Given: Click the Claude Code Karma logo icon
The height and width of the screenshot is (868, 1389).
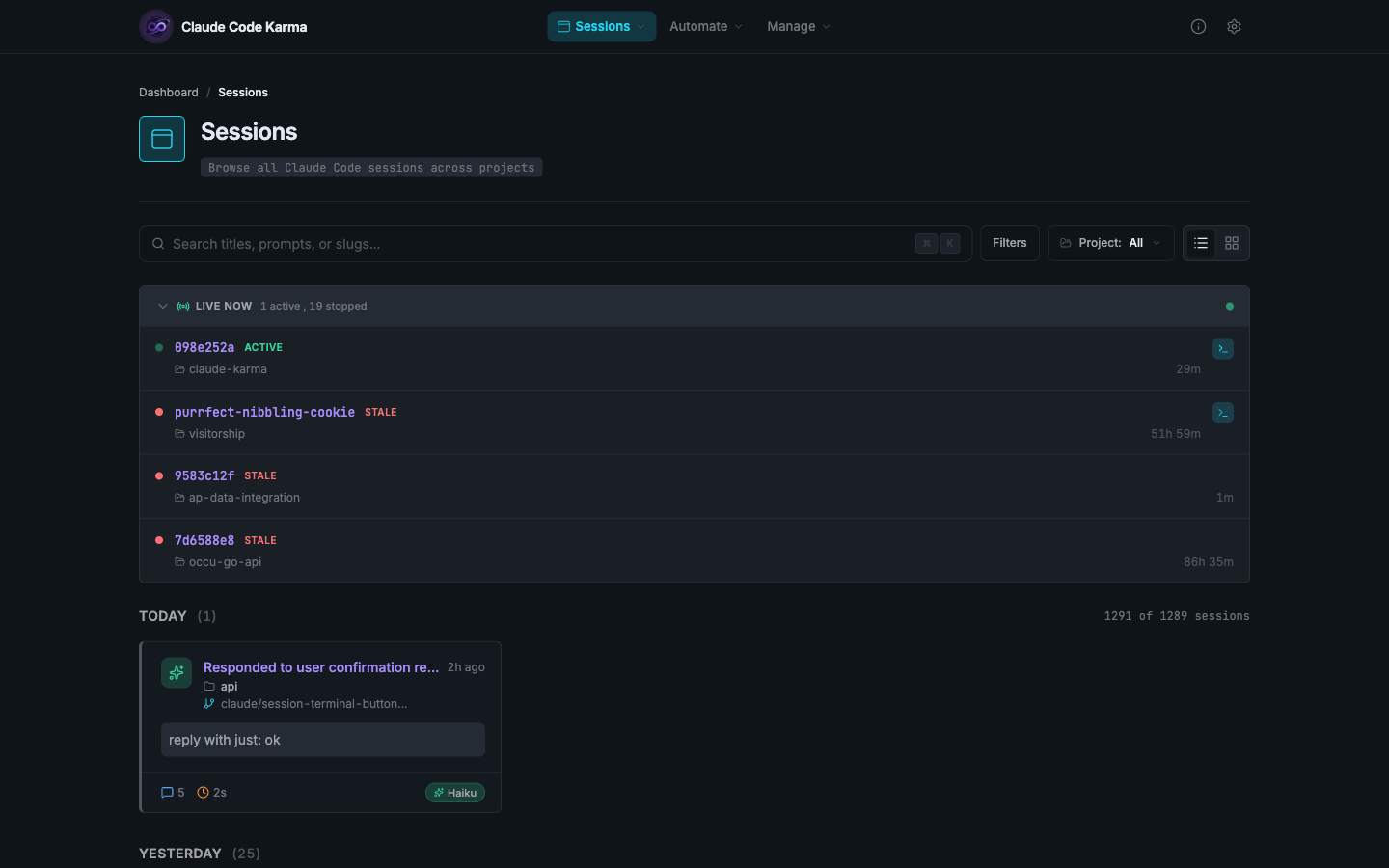Looking at the screenshot, I should tap(156, 27).
